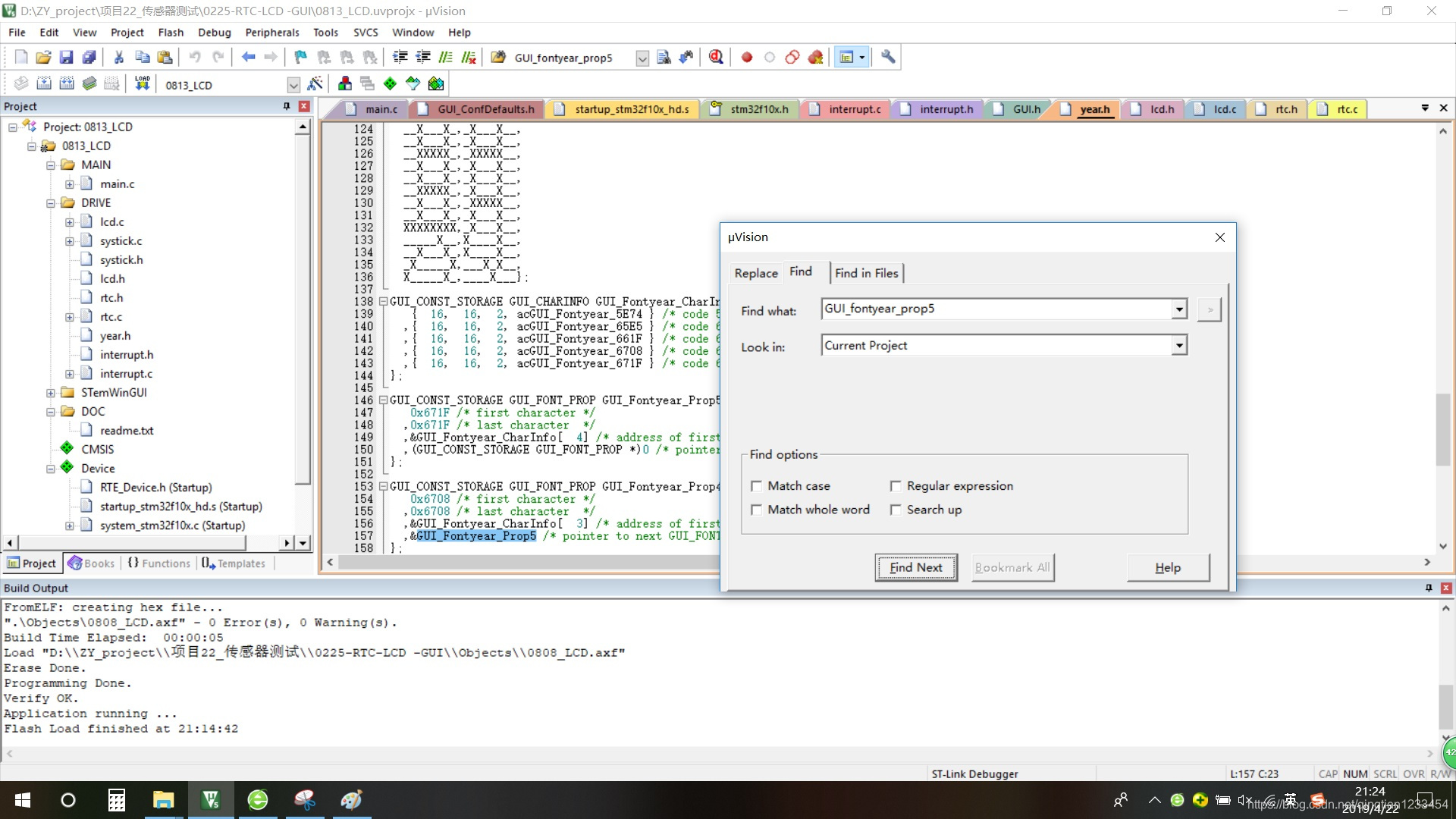Collapse the DRIVE group node
Viewport: 1456px width, 819px height.
click(50, 203)
